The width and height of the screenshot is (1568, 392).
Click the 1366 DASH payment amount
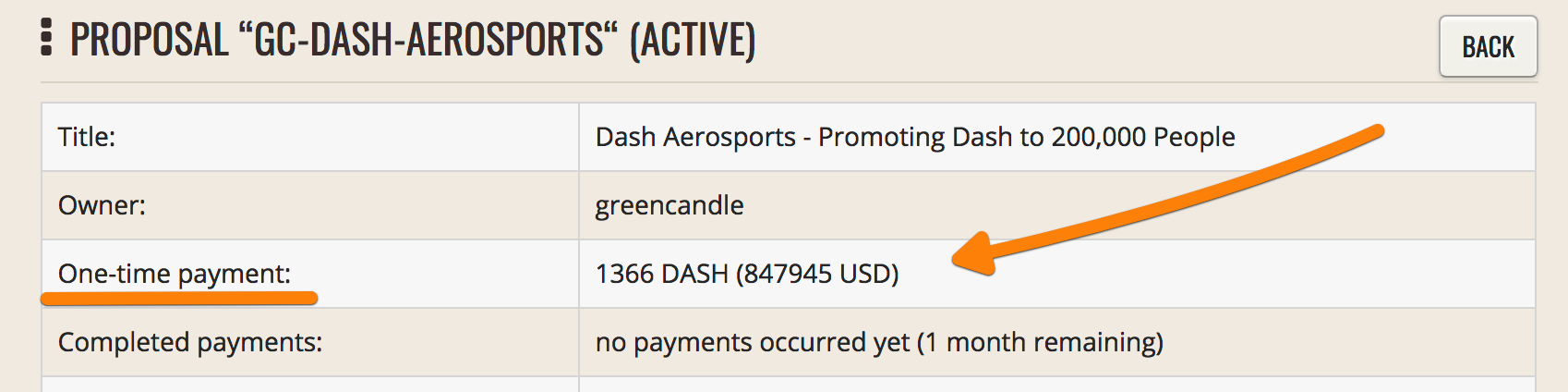pos(662,274)
